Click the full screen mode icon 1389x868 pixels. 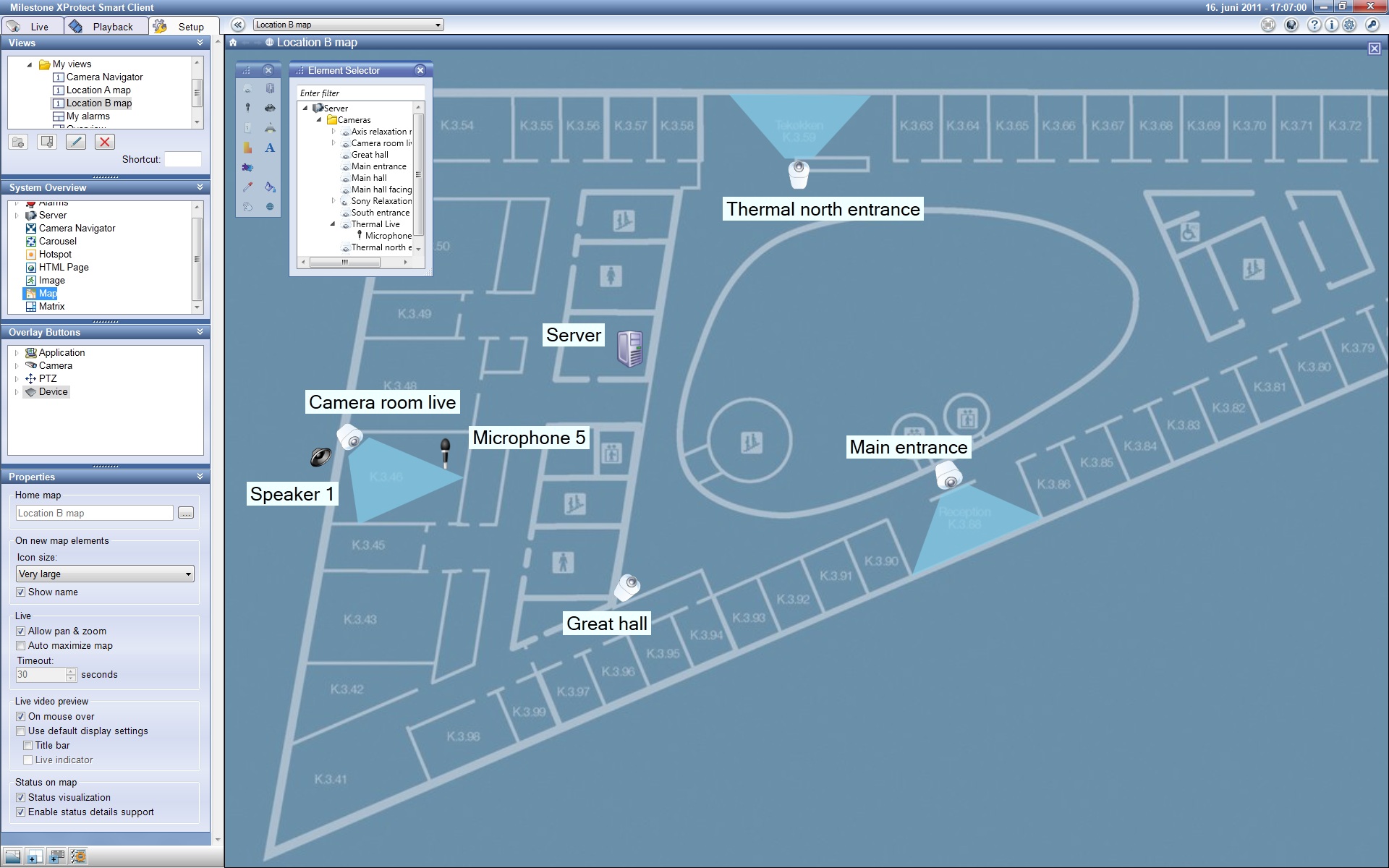pos(1268,25)
